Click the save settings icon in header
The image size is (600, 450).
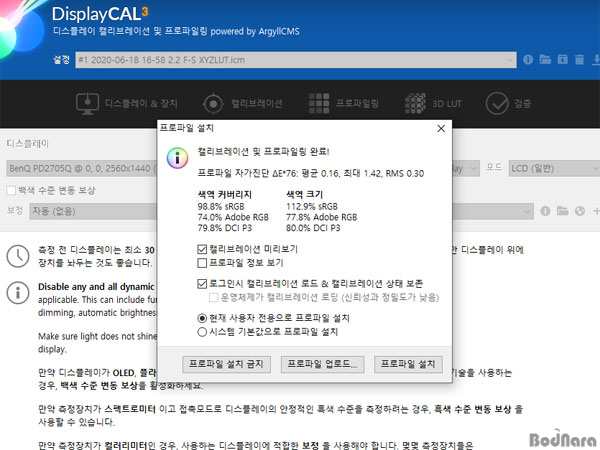pyautogui.click(x=562, y=59)
